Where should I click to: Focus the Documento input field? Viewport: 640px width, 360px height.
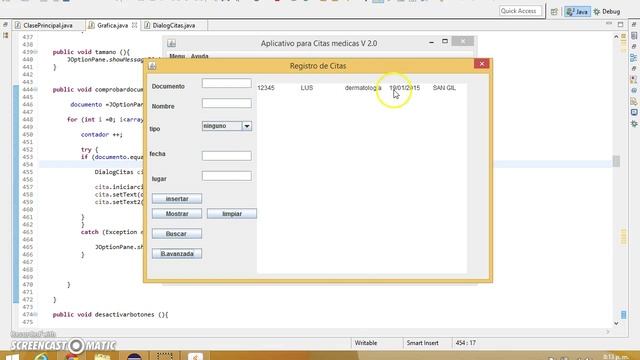tap(227, 83)
